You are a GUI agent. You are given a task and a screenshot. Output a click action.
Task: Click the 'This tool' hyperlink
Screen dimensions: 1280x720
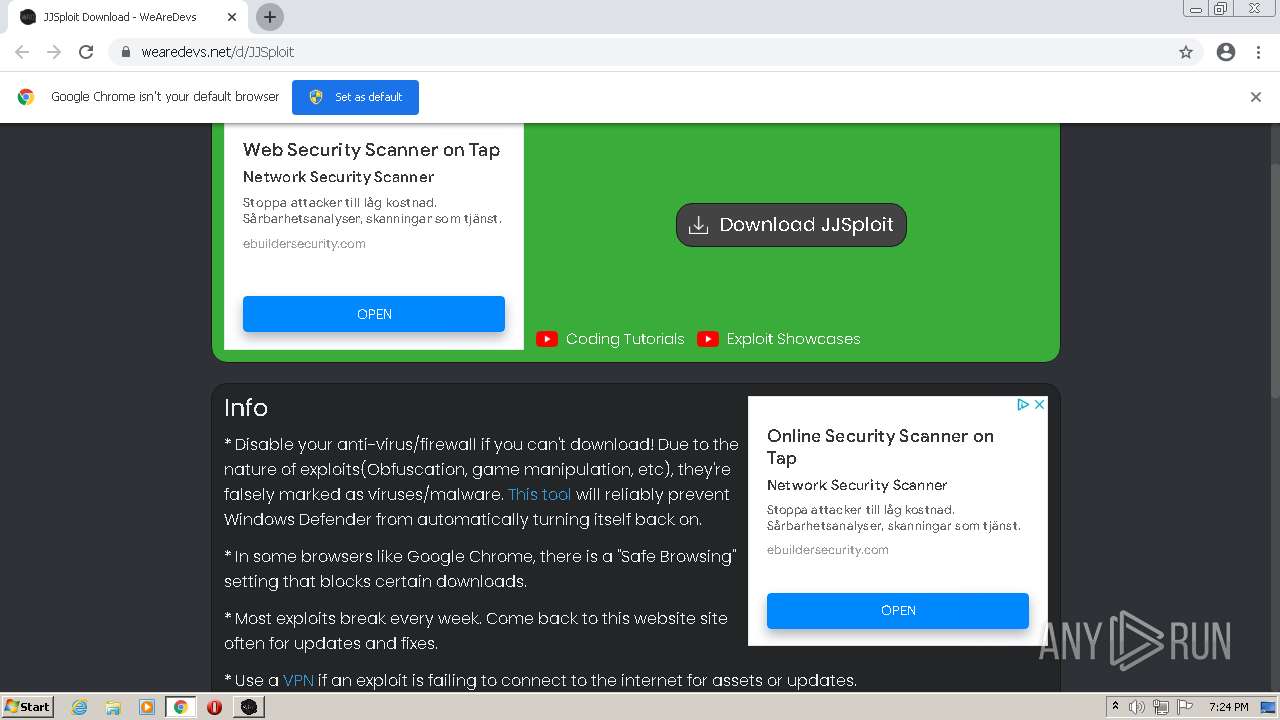tap(540, 494)
